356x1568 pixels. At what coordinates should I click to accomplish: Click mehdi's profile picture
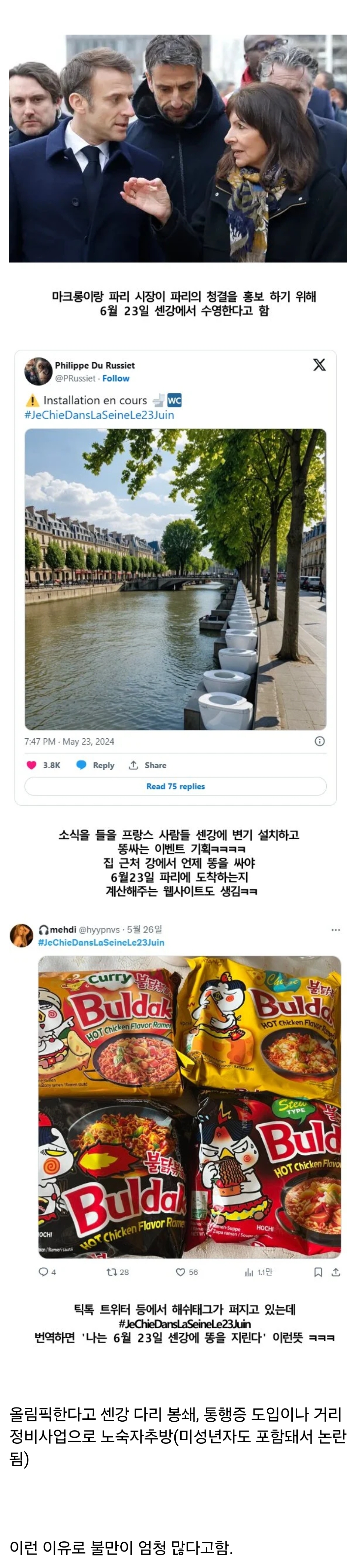pos(21,935)
